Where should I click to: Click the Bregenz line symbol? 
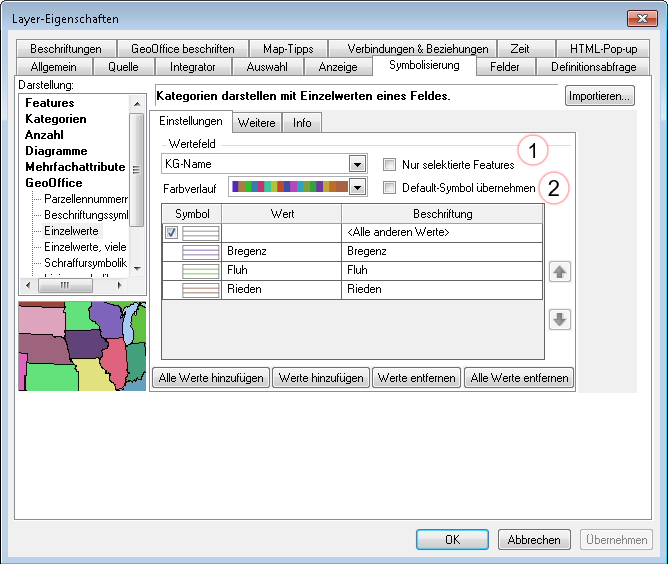point(199,251)
